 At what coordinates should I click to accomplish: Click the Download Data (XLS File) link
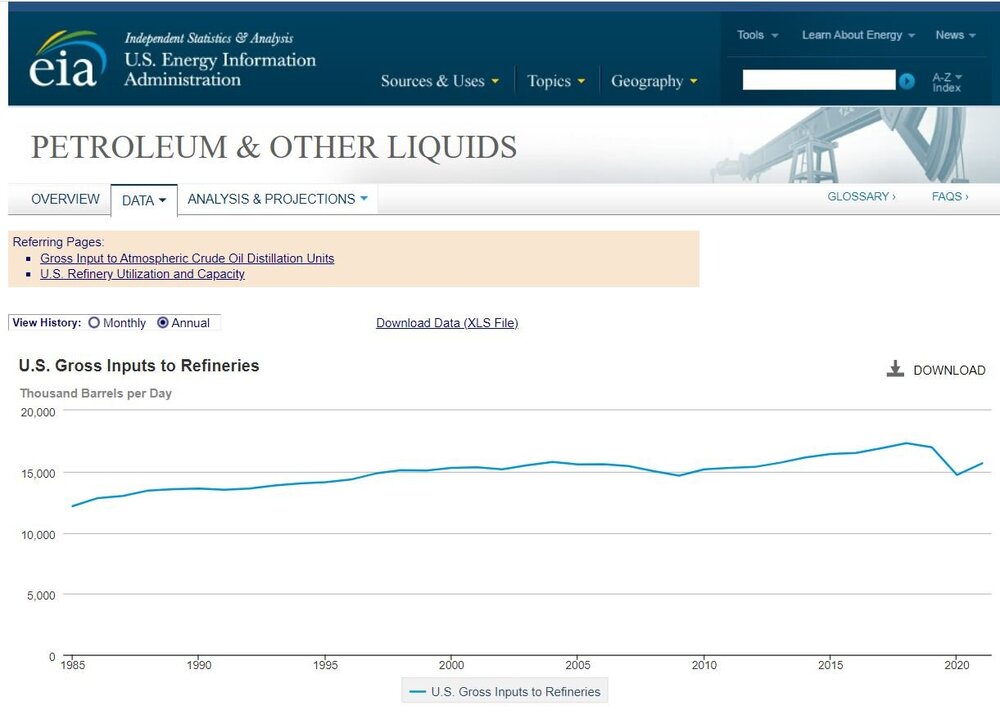point(446,323)
